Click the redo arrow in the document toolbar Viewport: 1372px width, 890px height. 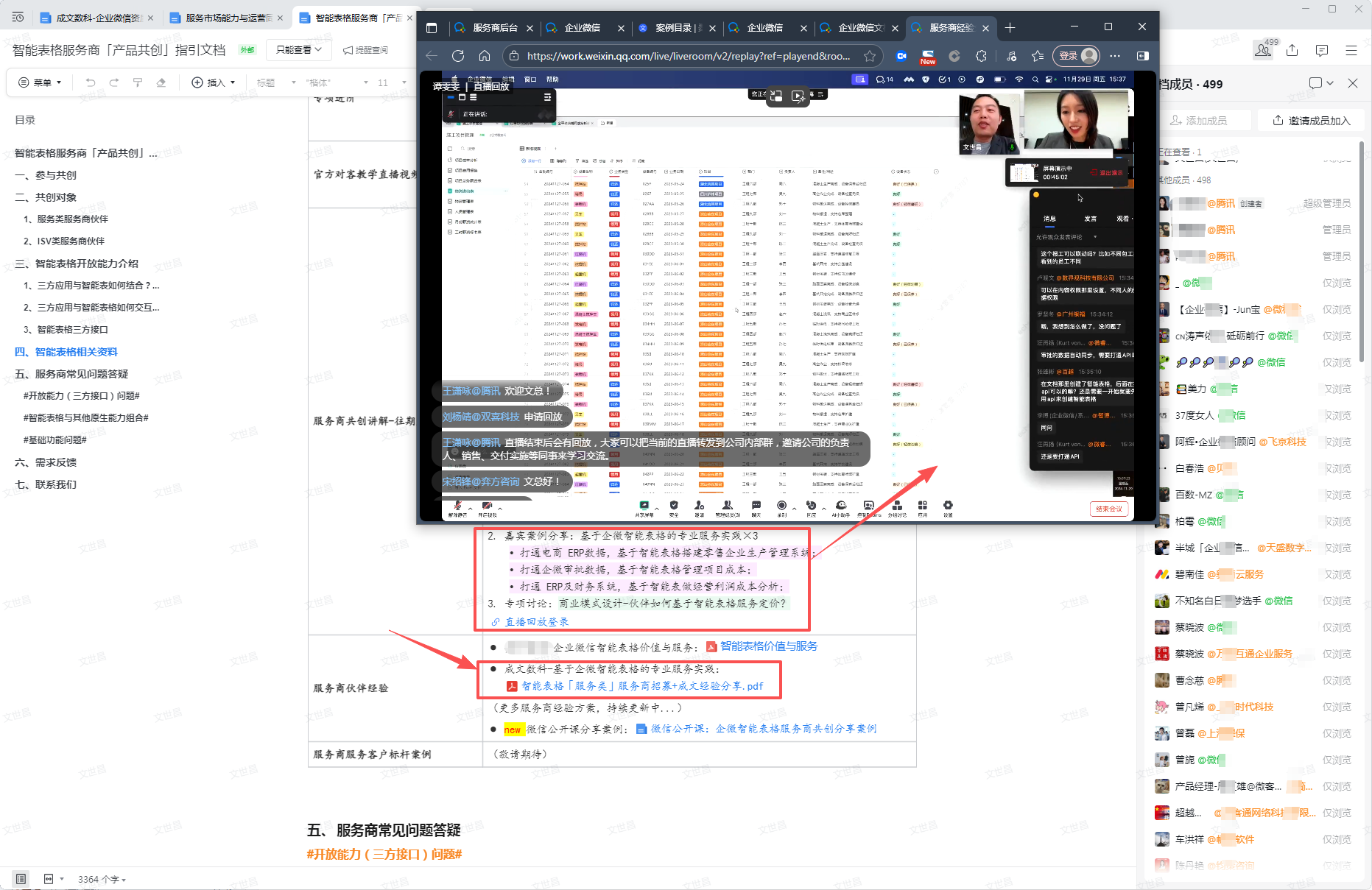click(114, 82)
